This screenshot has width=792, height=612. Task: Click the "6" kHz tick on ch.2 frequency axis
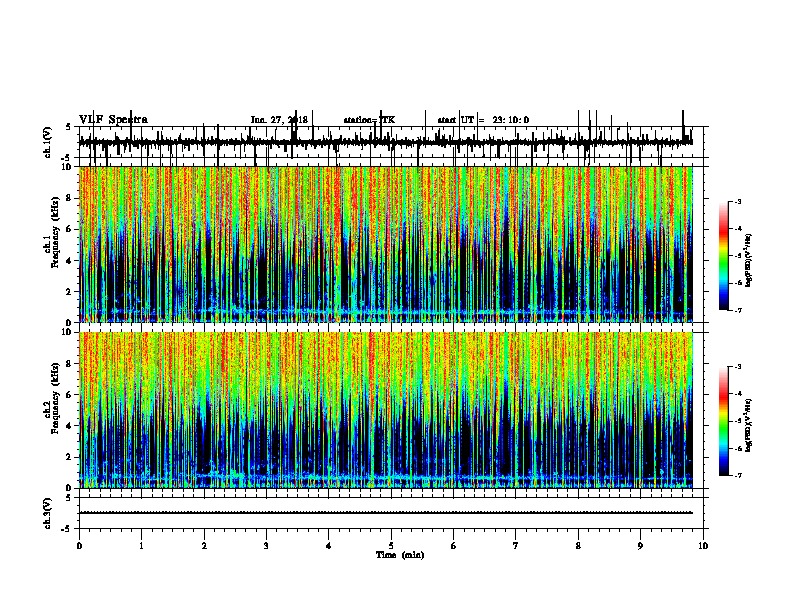pos(69,395)
